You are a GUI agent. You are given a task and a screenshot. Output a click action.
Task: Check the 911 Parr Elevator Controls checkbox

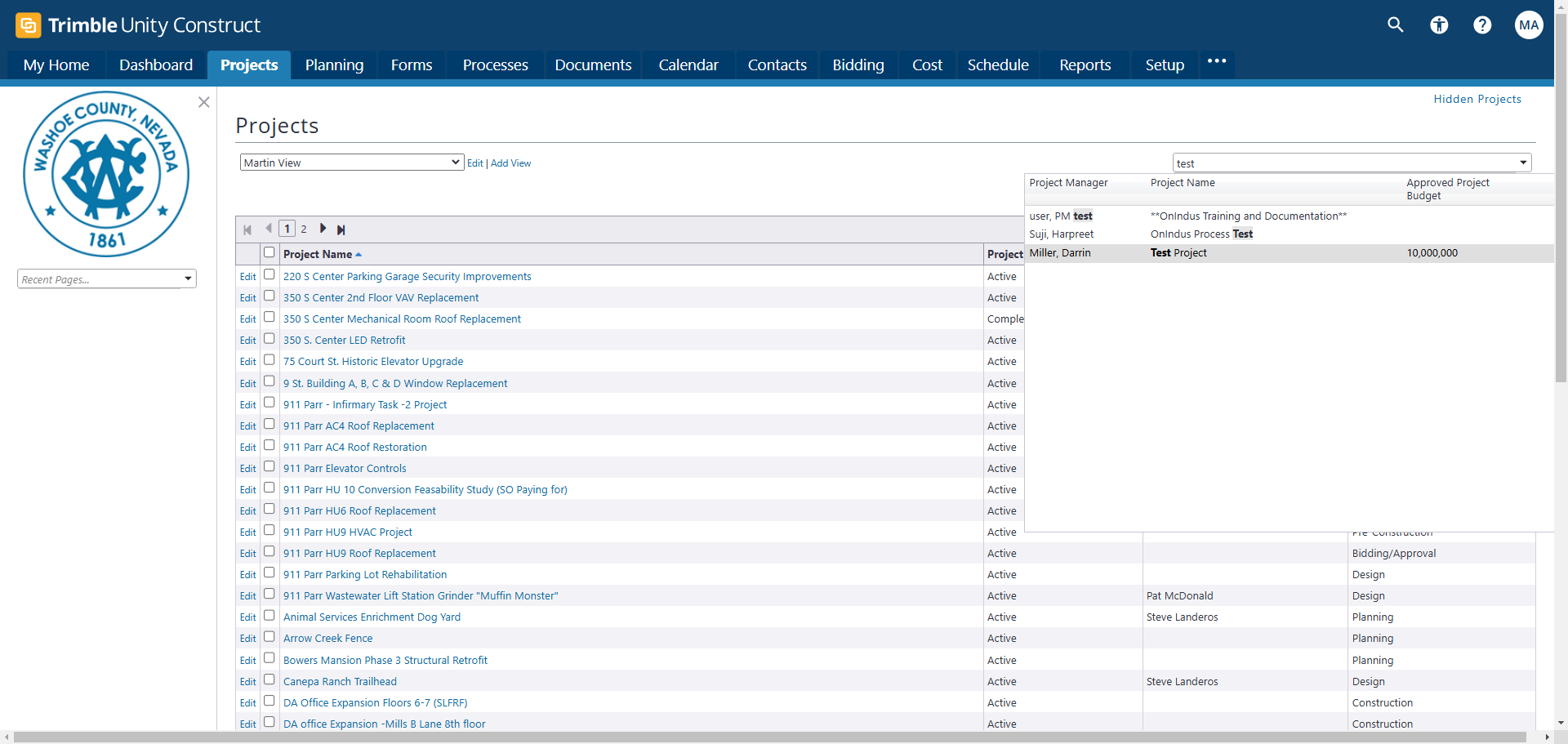pos(269,466)
